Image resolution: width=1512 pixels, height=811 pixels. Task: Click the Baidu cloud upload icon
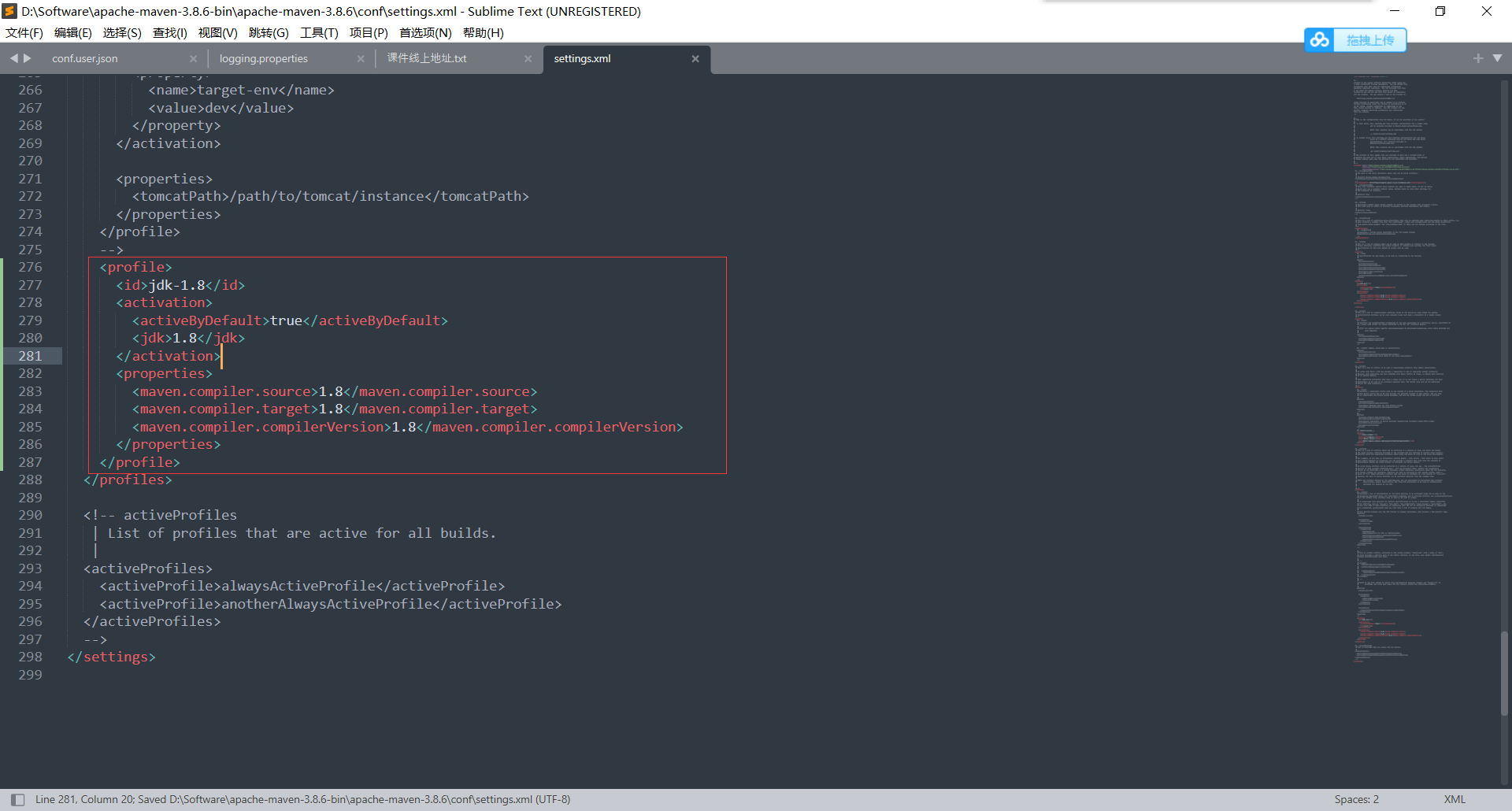click(x=1320, y=40)
